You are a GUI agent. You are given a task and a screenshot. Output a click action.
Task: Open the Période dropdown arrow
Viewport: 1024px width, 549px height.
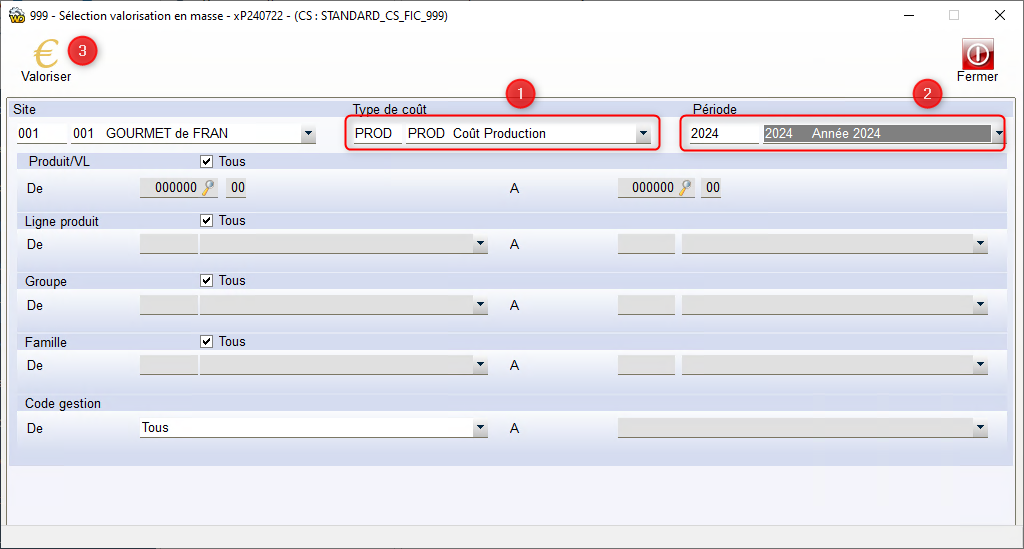[998, 134]
